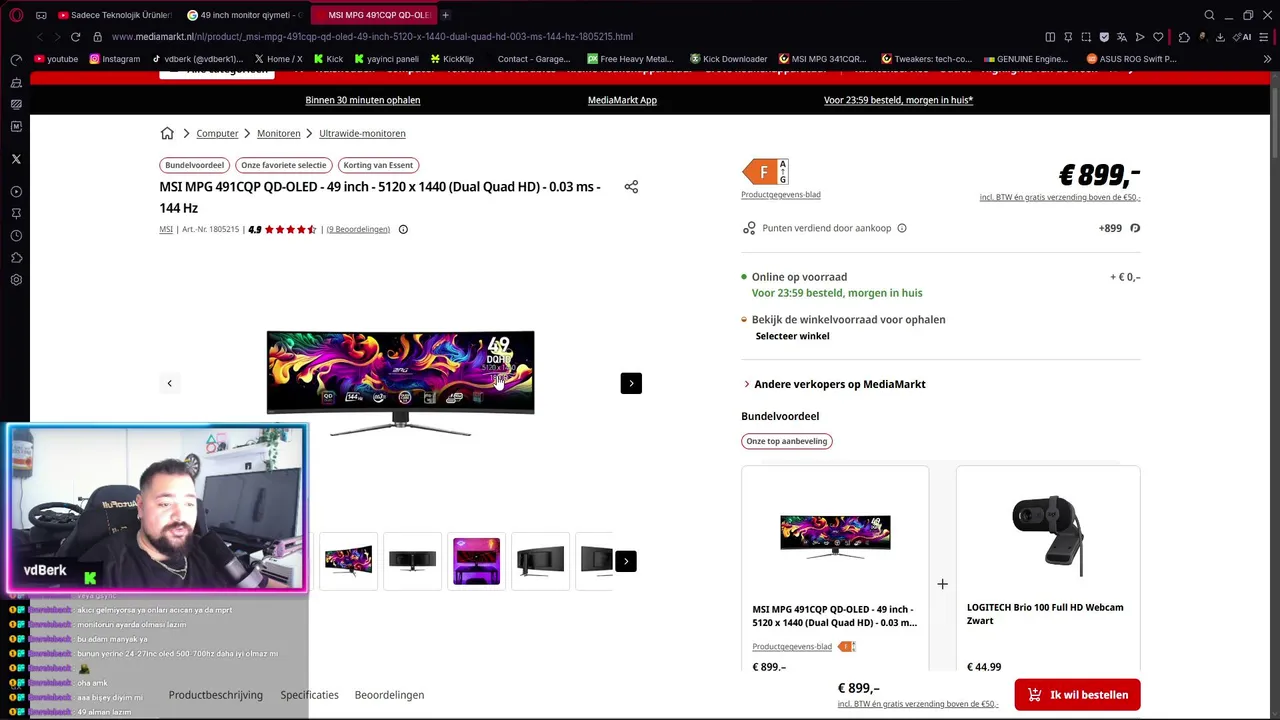Open the 9 Beoordelingen reviews link
Viewport: 1280px width, 720px height.
[x=358, y=229]
